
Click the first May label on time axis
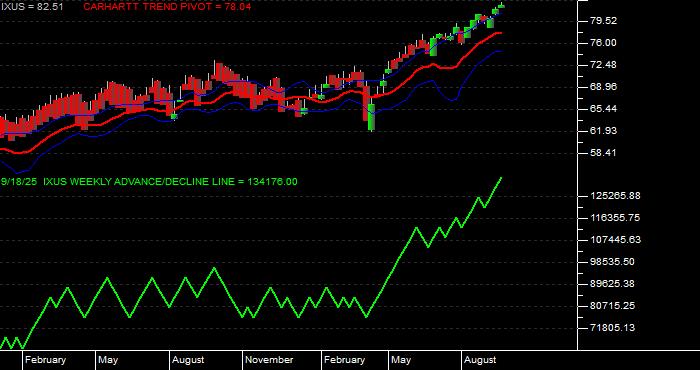[x=108, y=360]
